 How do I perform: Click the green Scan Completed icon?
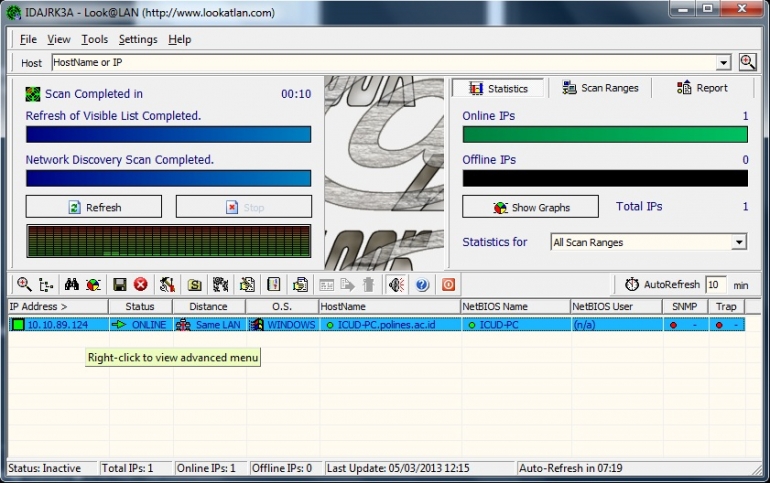point(32,94)
